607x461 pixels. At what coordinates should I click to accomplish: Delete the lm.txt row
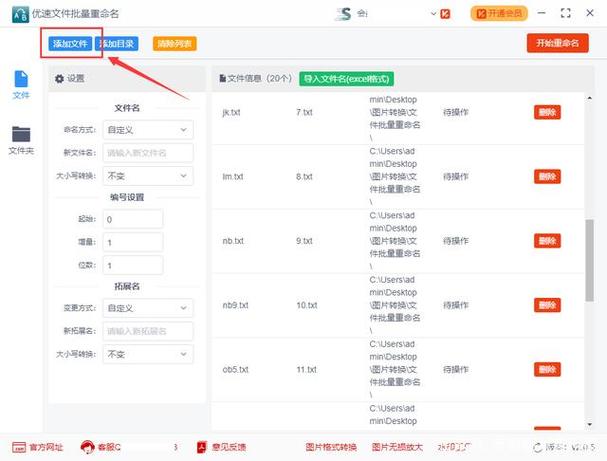click(x=547, y=177)
